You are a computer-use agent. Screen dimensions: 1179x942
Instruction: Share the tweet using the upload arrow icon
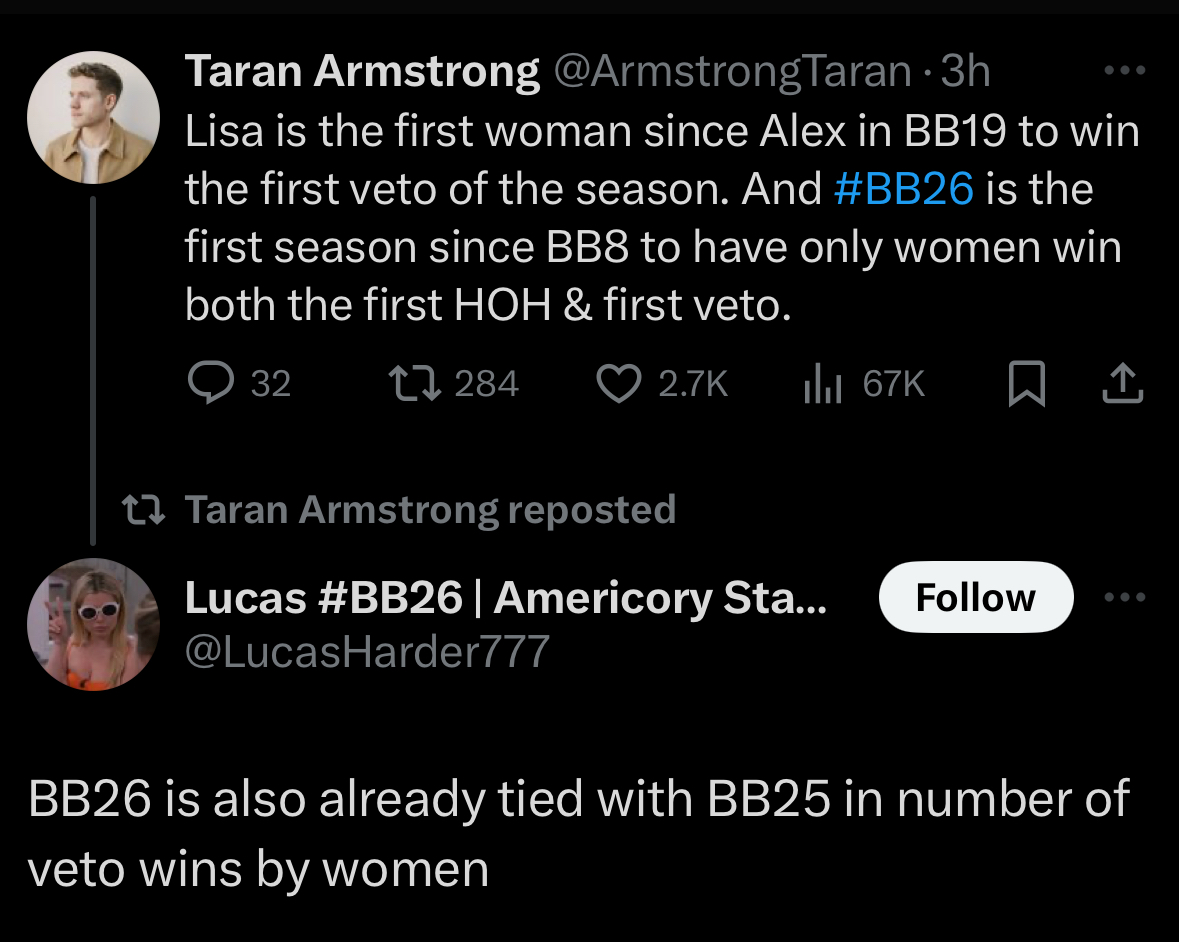coord(1123,383)
